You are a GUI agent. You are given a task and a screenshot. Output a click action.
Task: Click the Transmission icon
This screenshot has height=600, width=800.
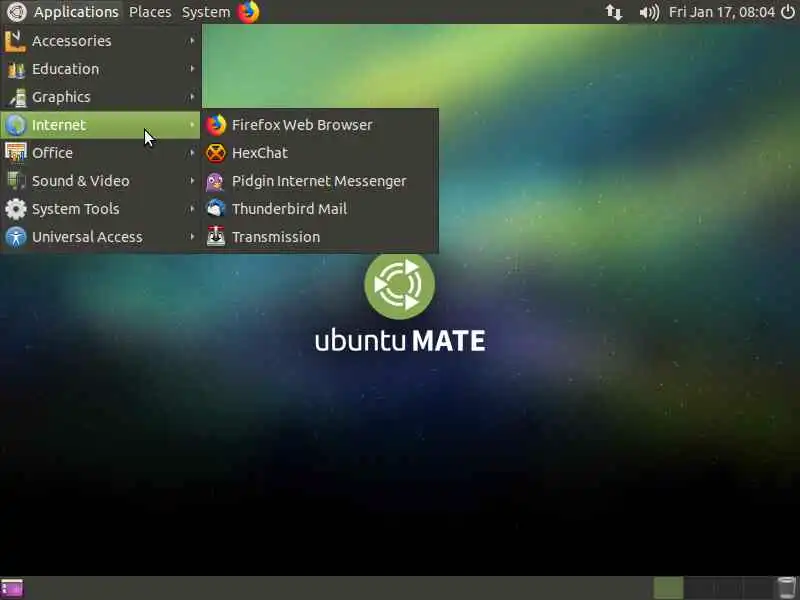click(216, 237)
